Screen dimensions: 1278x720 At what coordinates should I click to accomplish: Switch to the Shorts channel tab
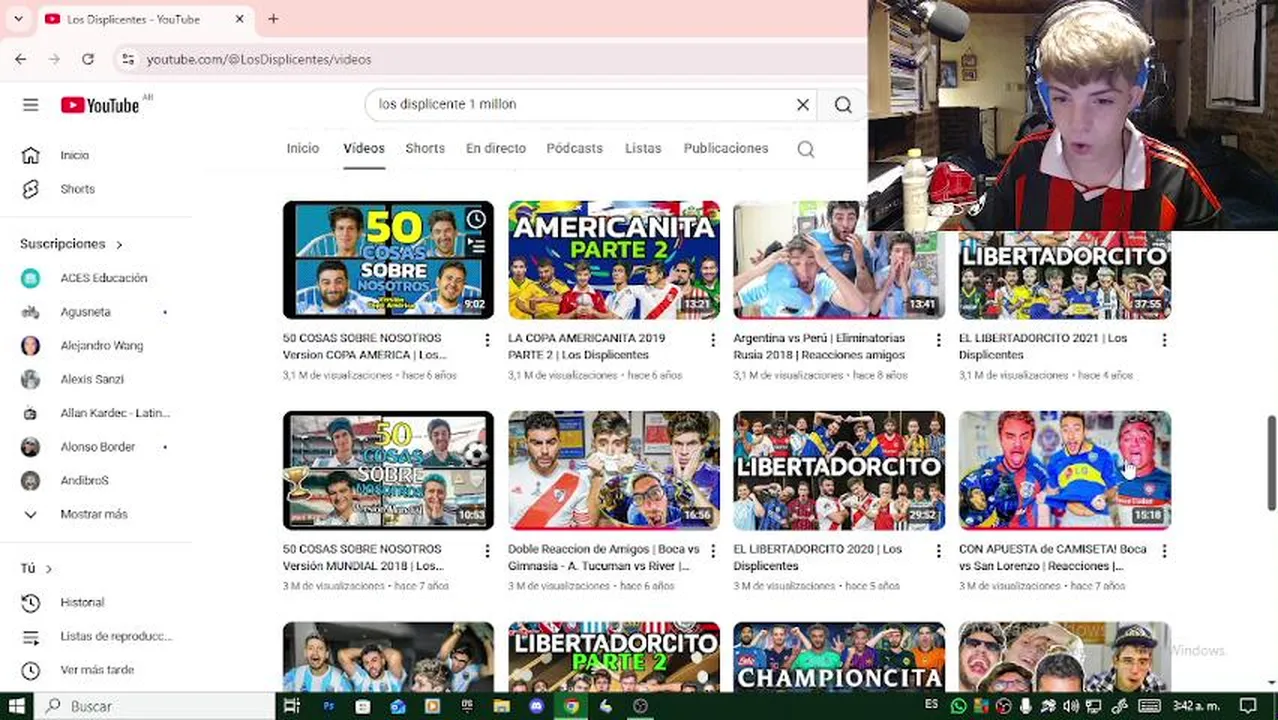coord(425,148)
